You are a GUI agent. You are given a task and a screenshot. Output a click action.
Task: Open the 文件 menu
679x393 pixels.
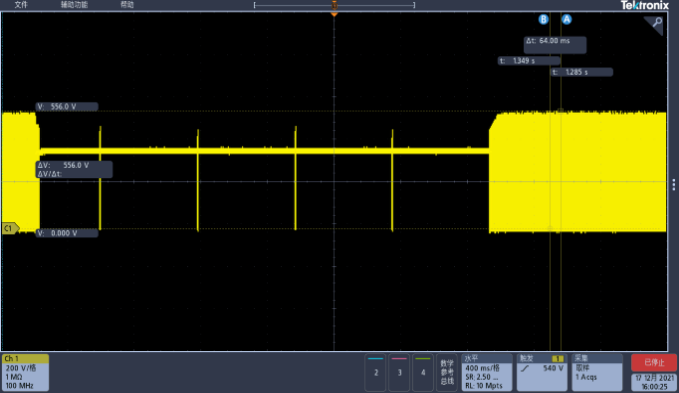21,5
